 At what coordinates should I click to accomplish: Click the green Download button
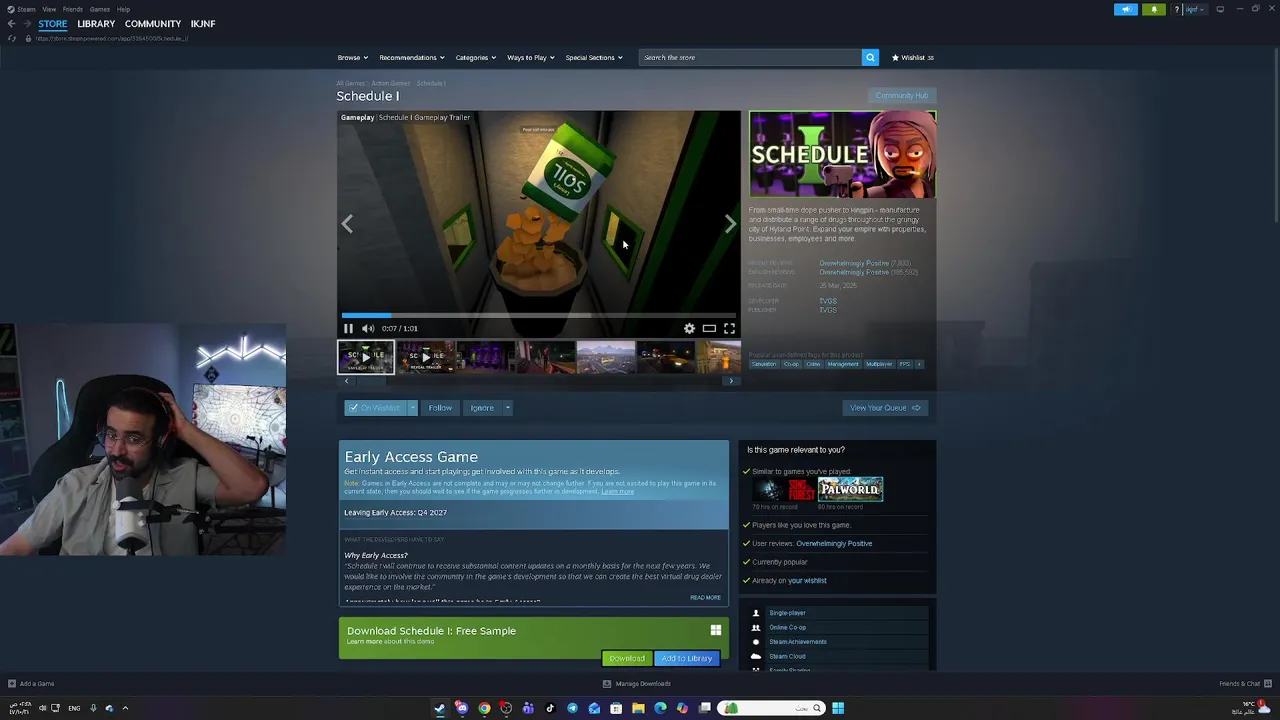pos(627,658)
